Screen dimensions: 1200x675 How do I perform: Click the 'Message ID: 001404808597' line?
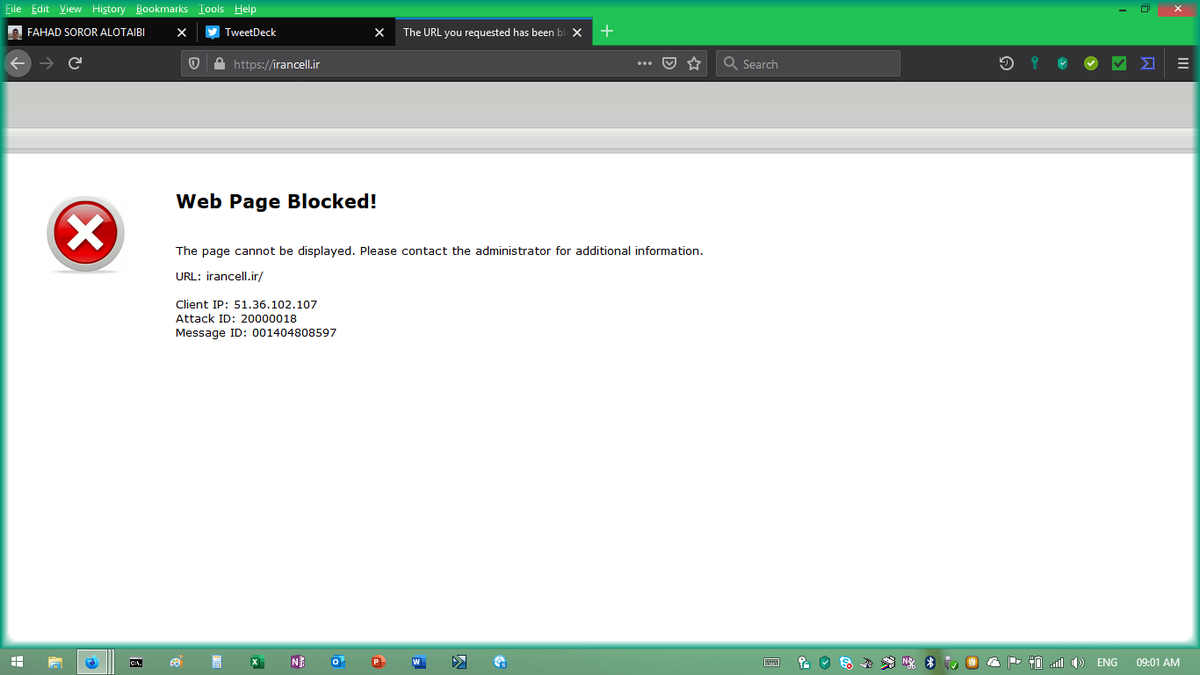point(256,332)
